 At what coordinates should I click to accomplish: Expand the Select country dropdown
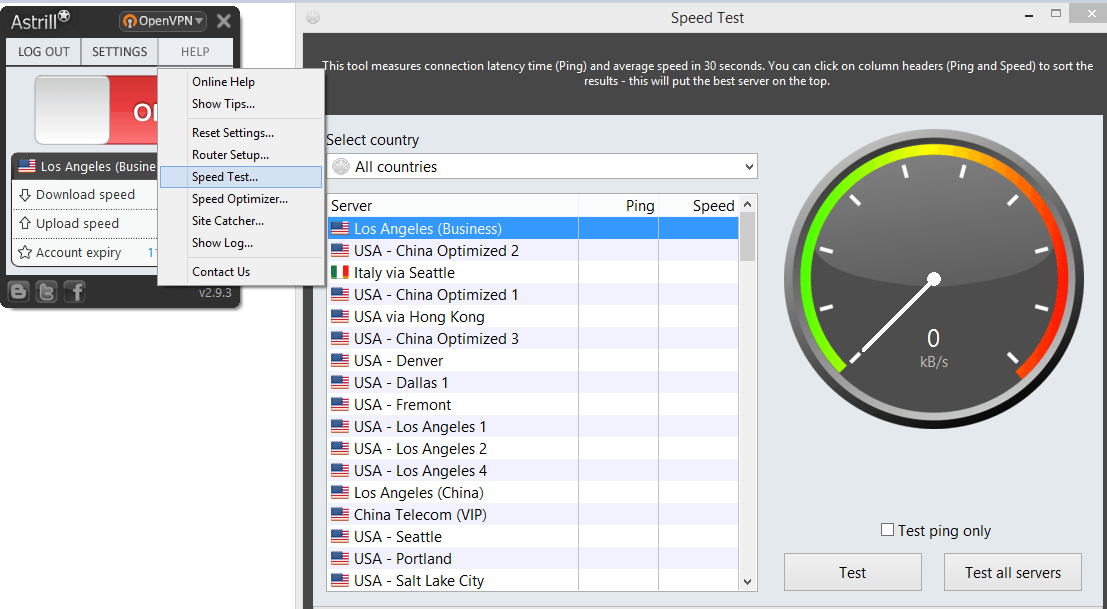[x=541, y=167]
